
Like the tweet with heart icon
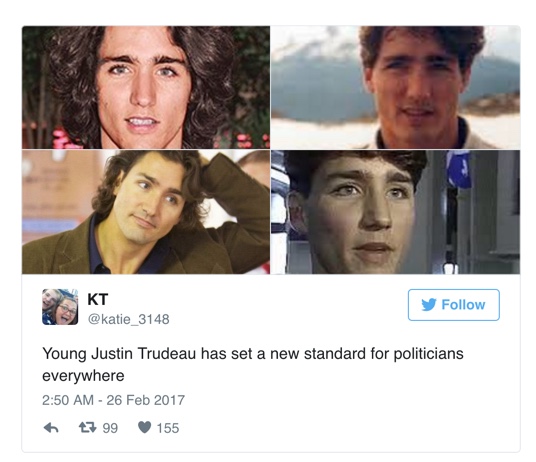click(144, 427)
